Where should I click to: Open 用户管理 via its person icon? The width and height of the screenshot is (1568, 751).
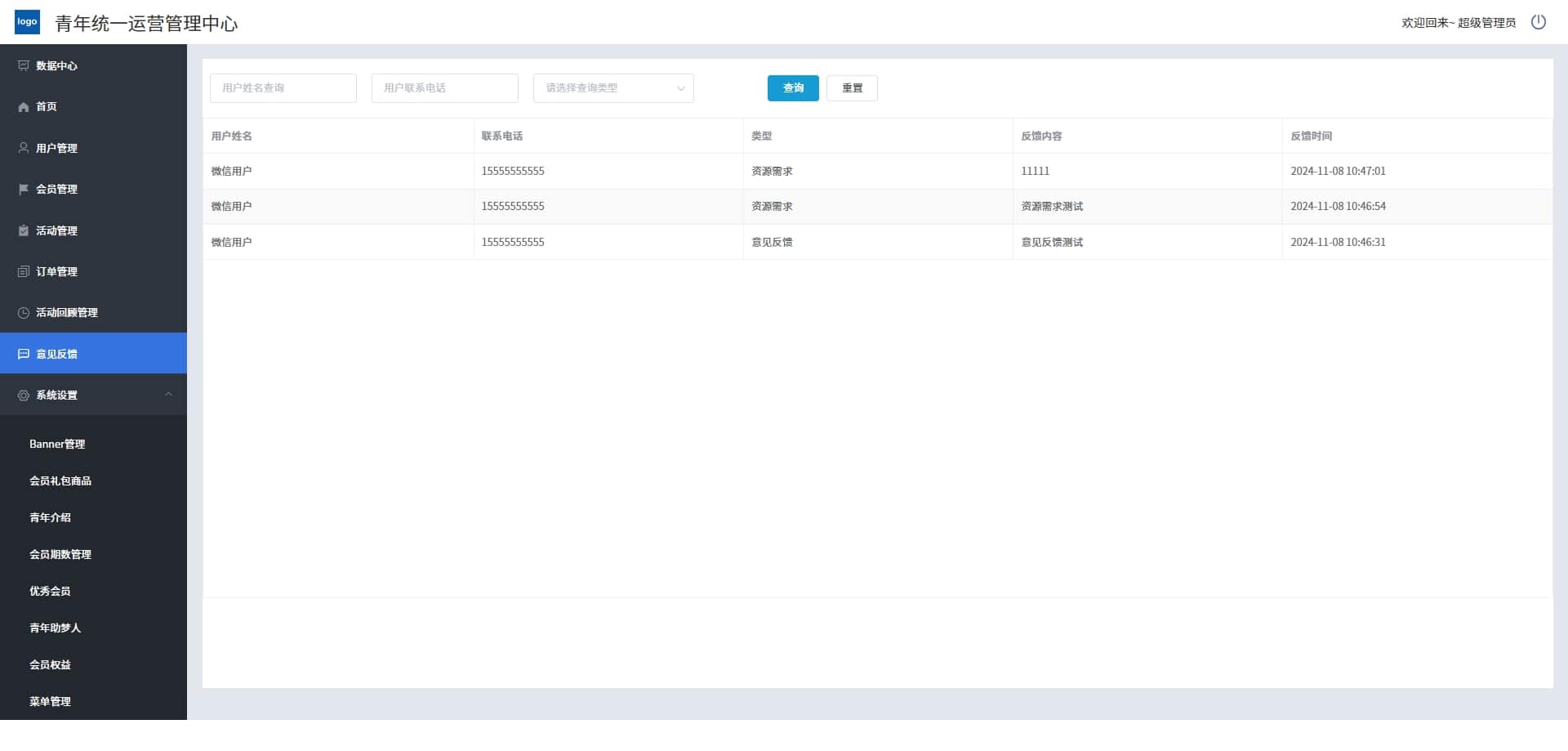coord(24,148)
